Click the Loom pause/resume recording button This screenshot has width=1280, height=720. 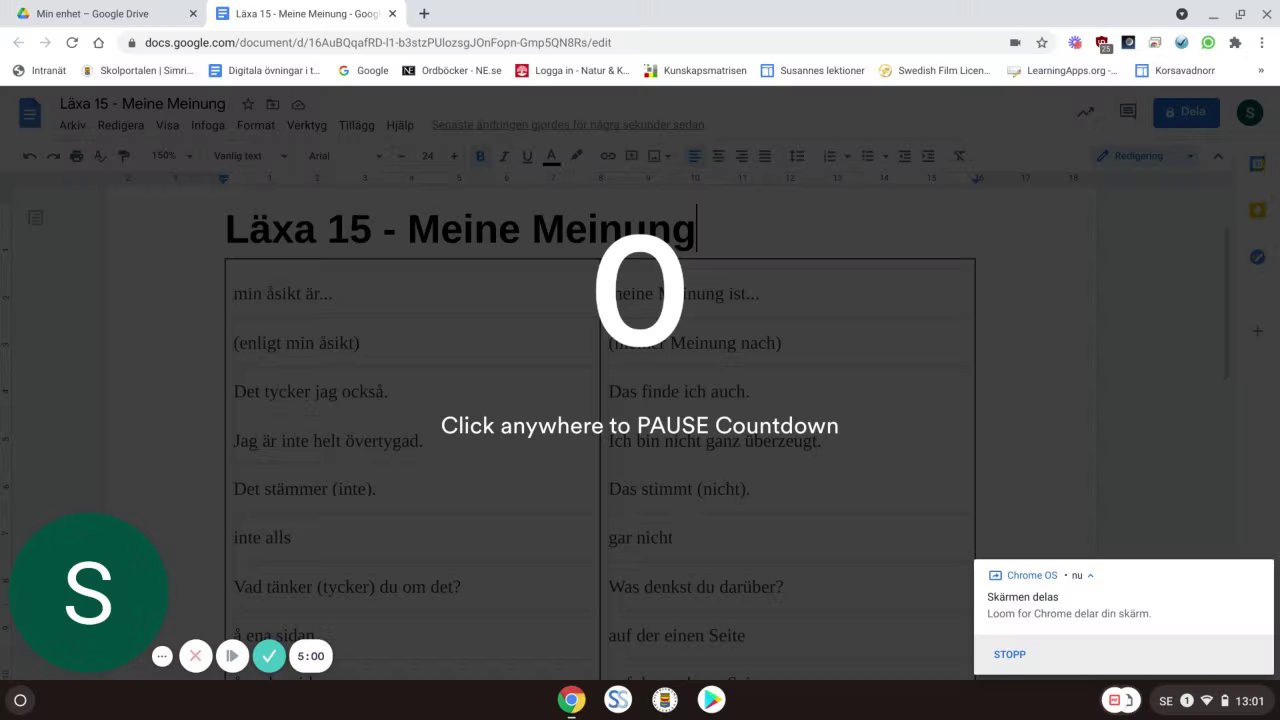(232, 656)
